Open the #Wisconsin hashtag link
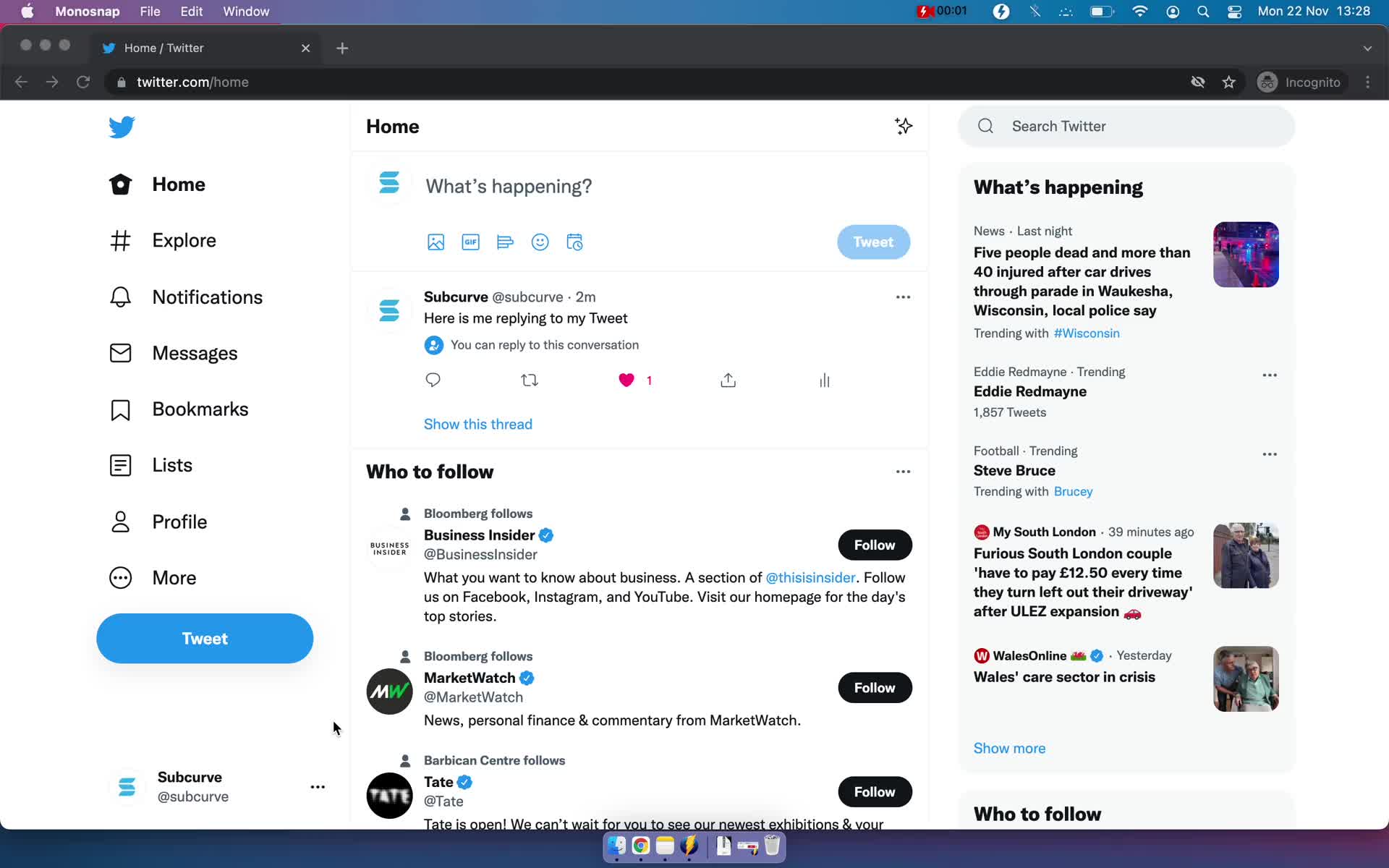Image resolution: width=1389 pixels, height=868 pixels. [1087, 333]
